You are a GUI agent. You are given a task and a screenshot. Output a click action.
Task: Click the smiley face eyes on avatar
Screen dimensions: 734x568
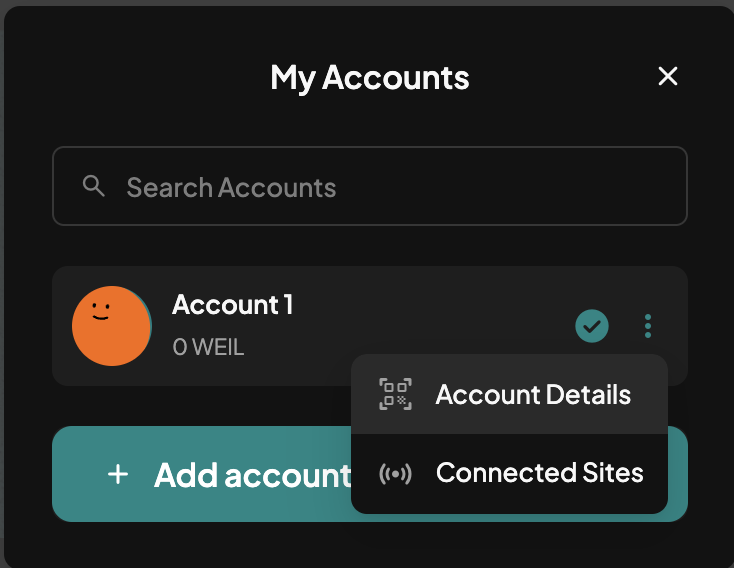(101, 307)
